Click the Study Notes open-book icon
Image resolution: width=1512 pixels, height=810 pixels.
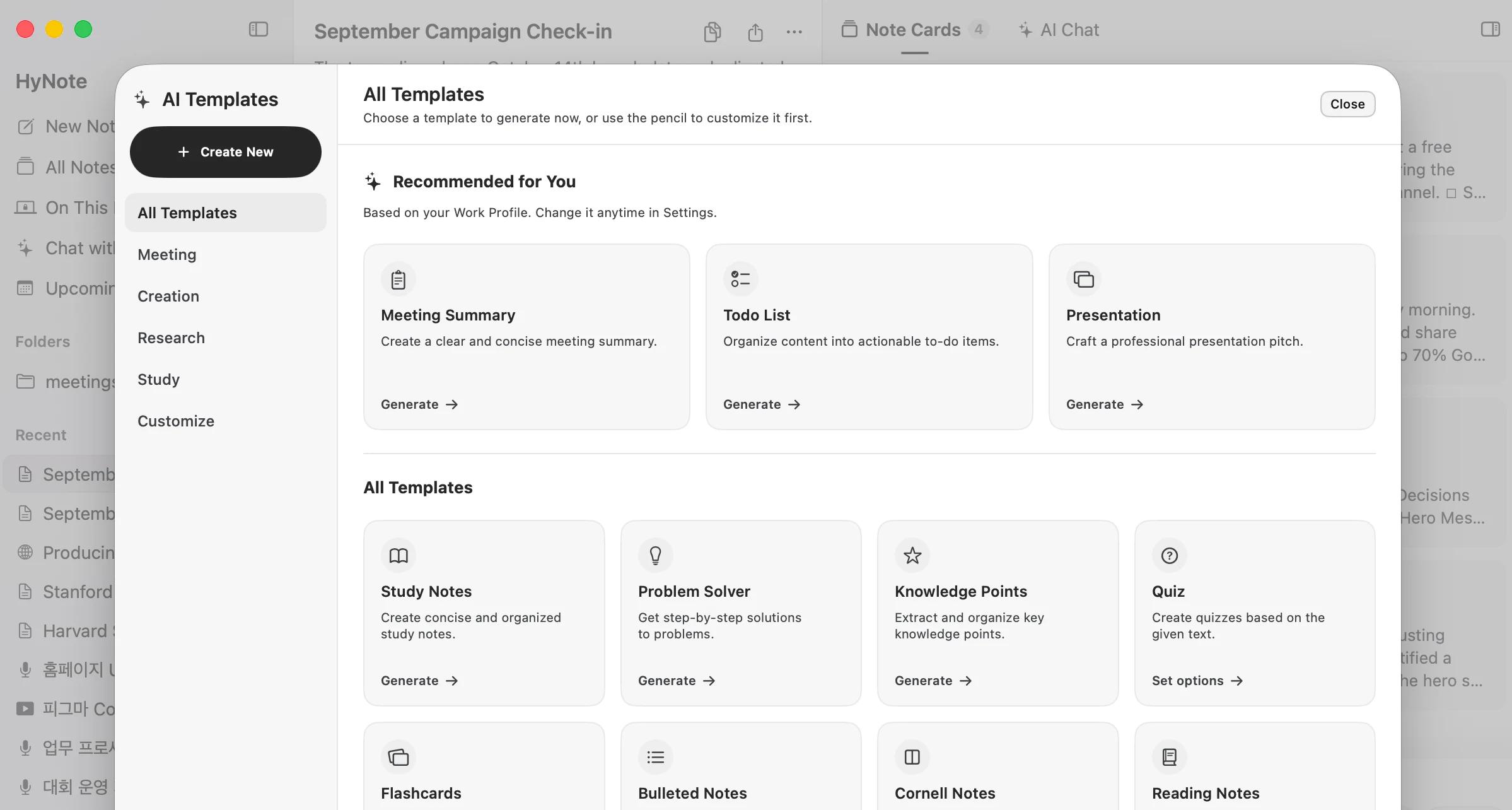pyautogui.click(x=398, y=556)
